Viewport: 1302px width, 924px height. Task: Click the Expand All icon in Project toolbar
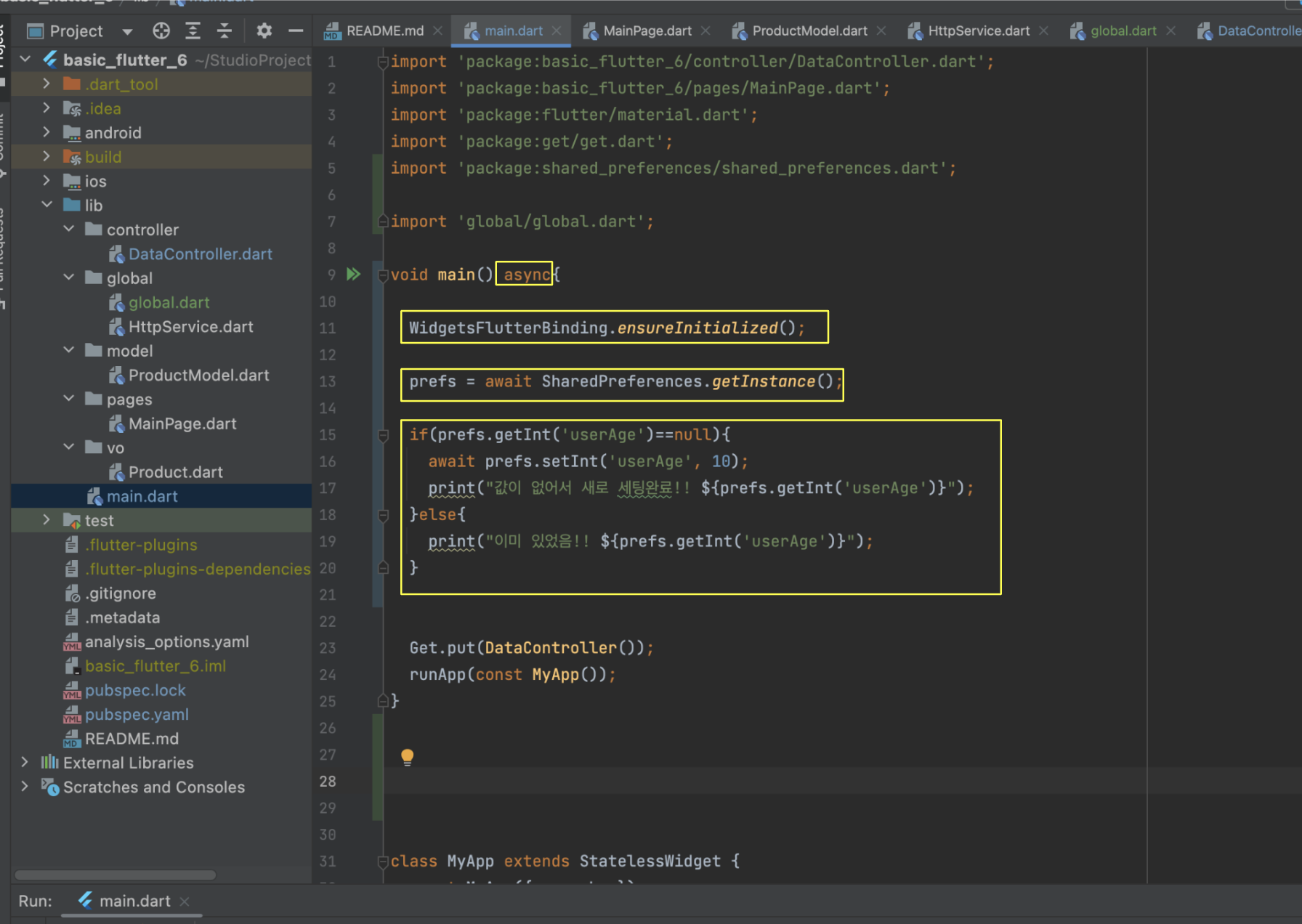click(x=193, y=31)
